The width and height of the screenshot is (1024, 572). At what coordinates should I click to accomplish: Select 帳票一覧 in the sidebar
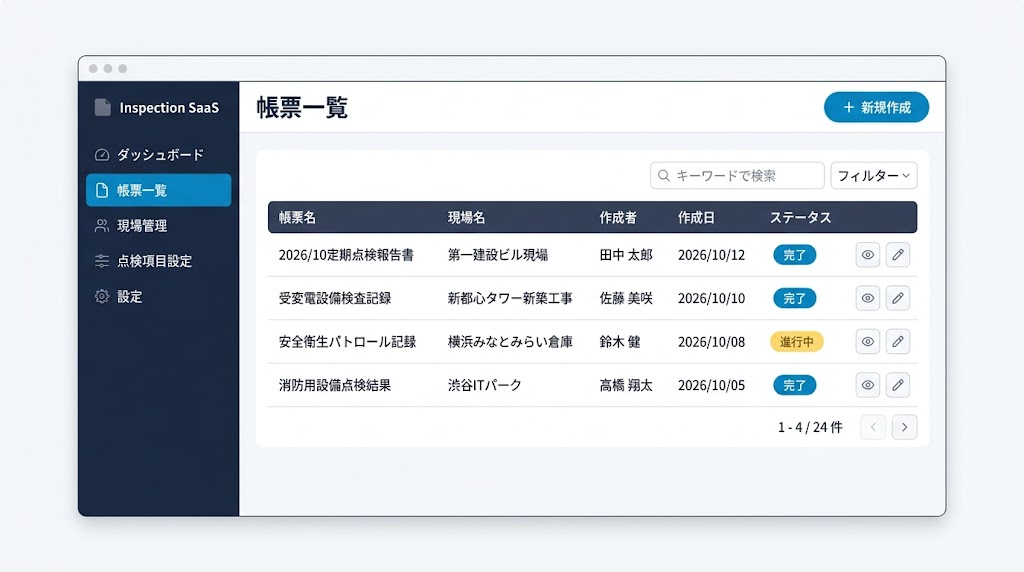159,190
